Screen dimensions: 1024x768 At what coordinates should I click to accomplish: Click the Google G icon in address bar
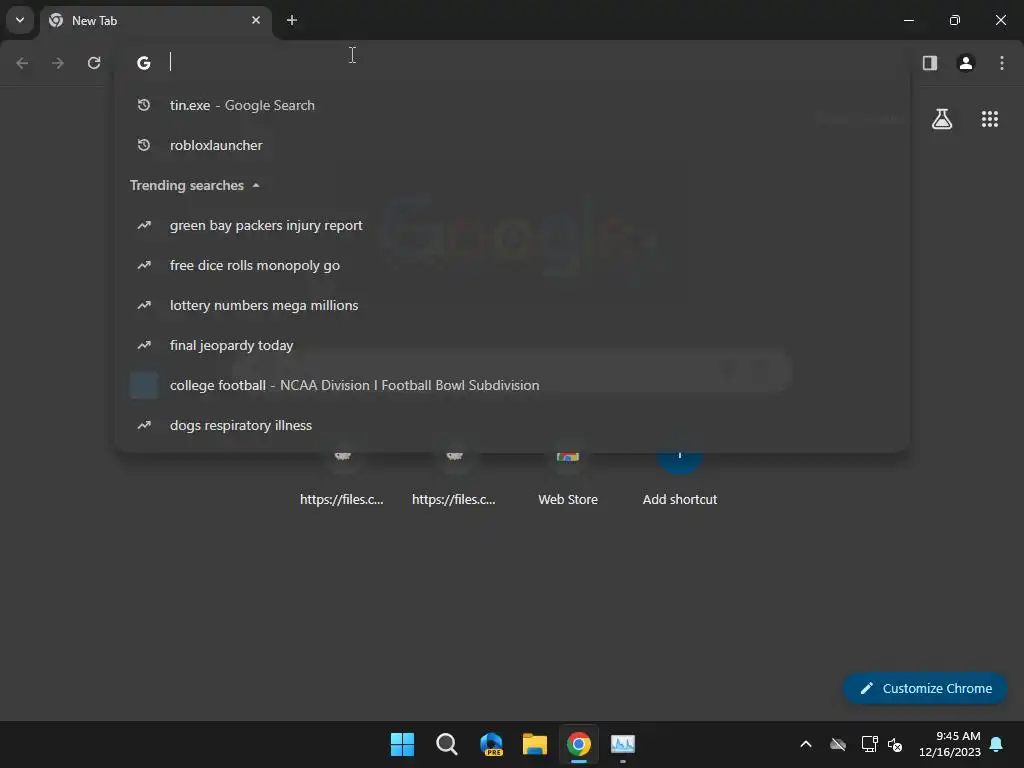coord(144,63)
